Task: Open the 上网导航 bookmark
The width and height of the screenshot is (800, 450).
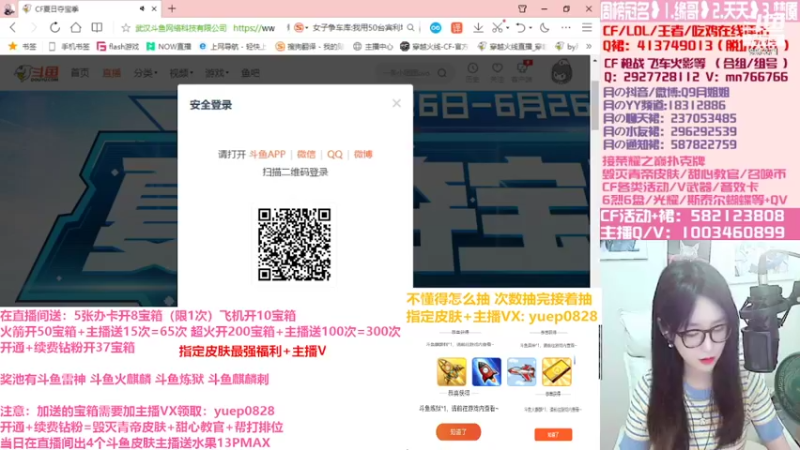Action: (233, 46)
